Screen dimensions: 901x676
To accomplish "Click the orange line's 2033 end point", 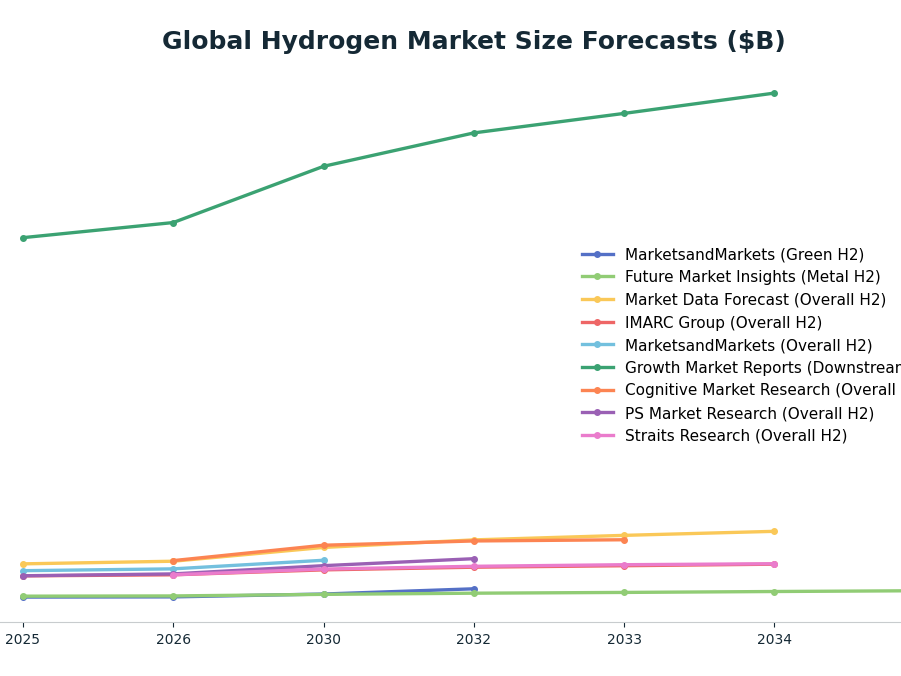I will tap(625, 540).
